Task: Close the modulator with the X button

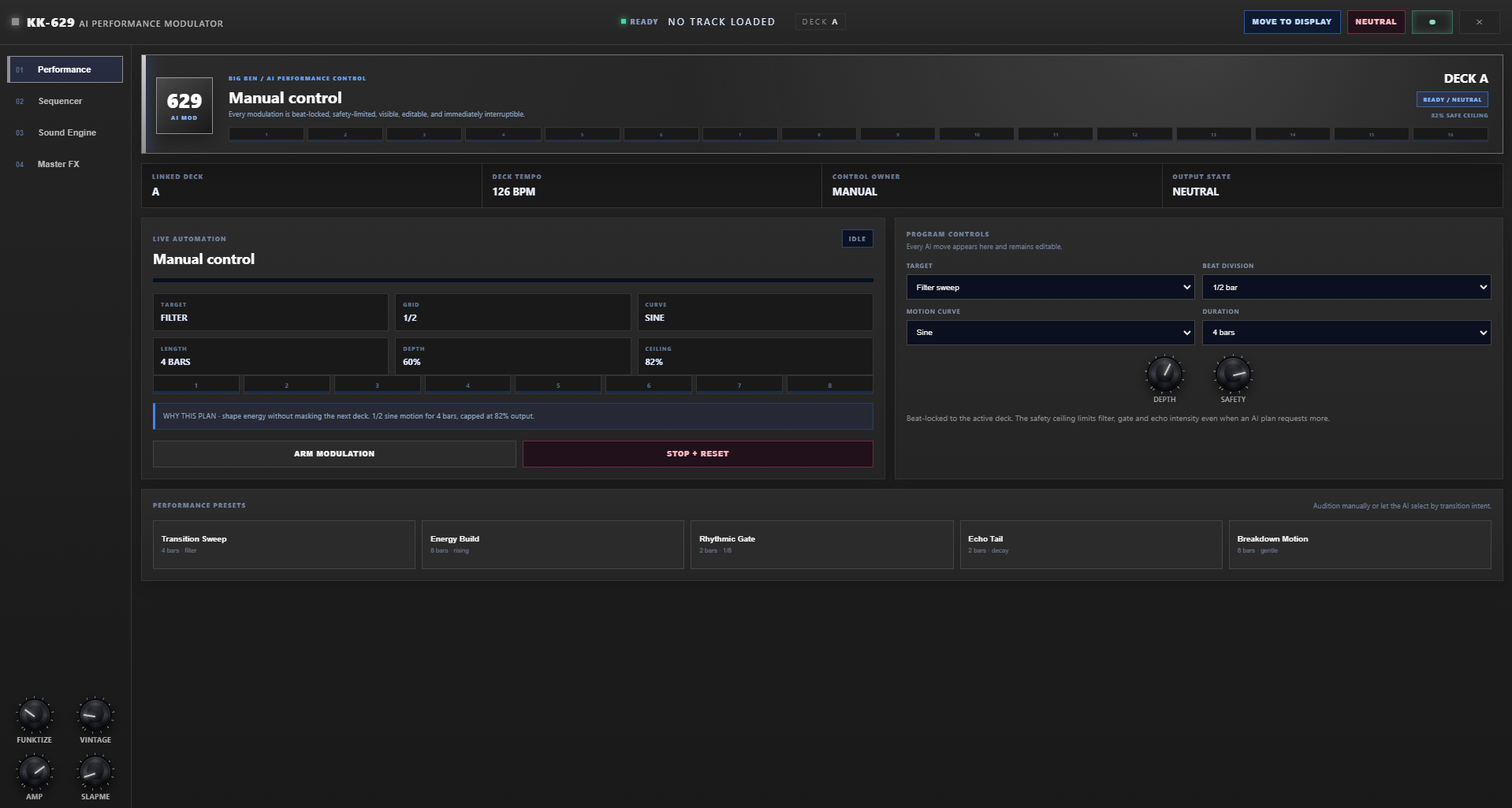Action: tap(1479, 22)
